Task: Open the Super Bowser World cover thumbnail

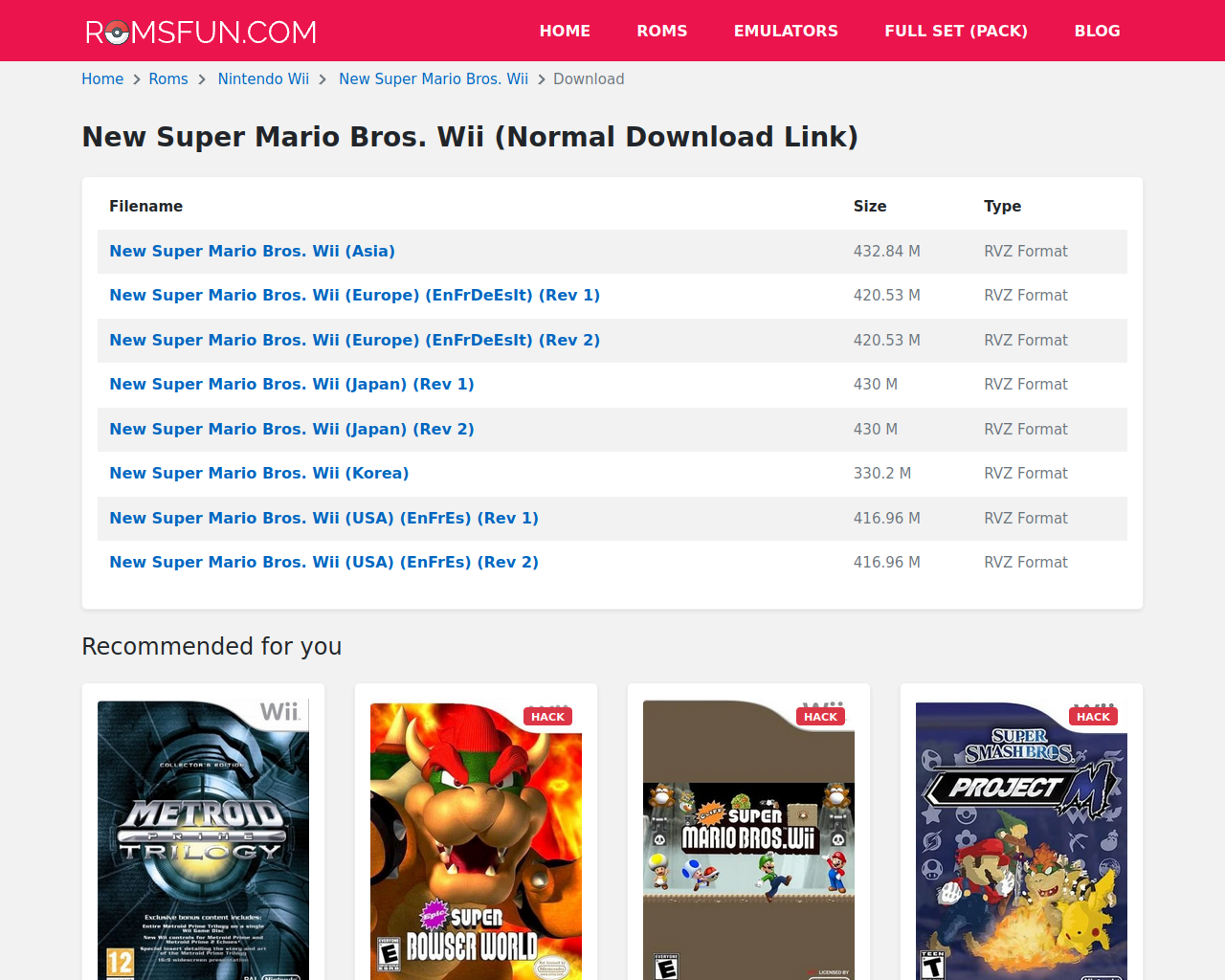Action: 476,840
